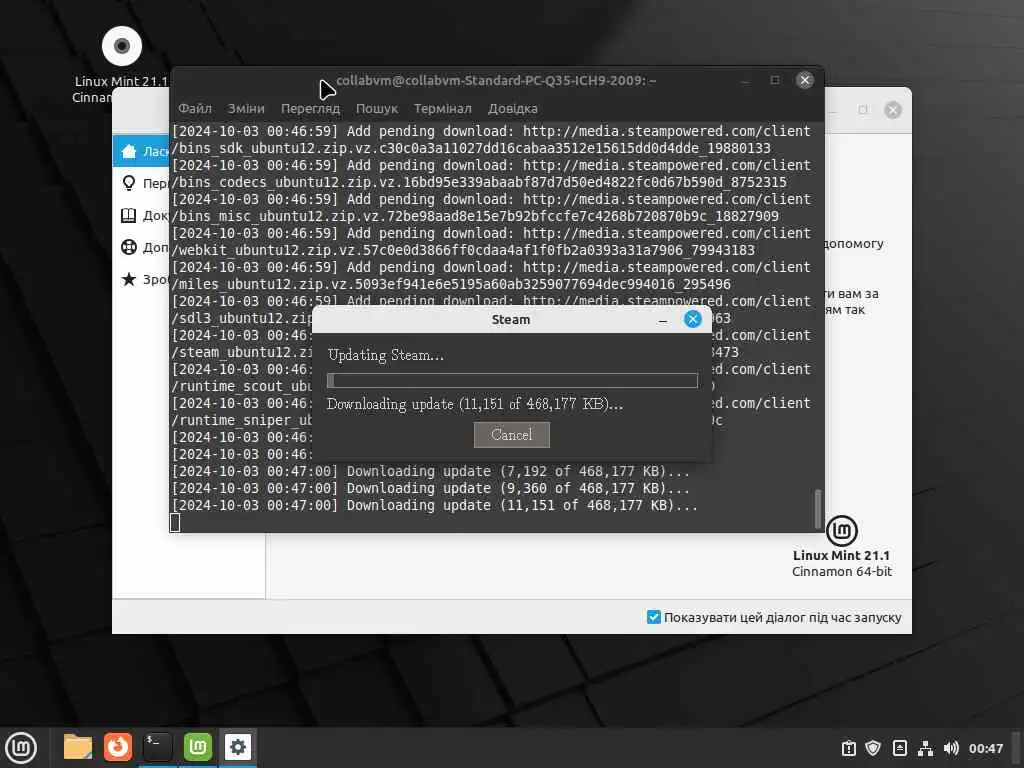Switch to the gear-icon Steam taskbar item

[x=238, y=747]
